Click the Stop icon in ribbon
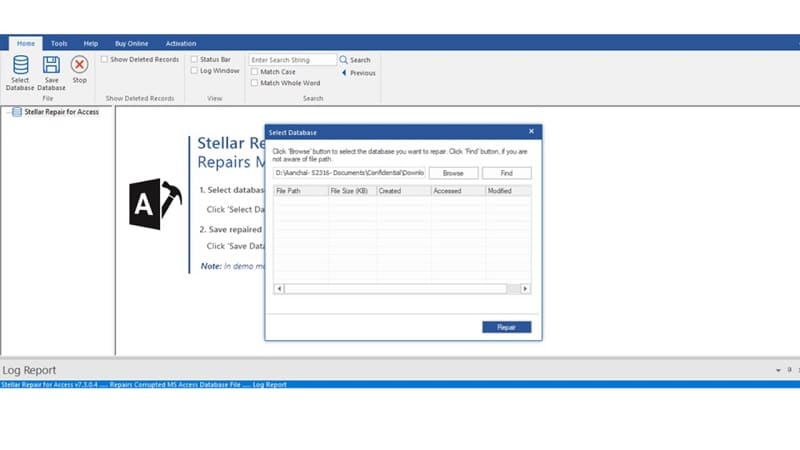The height and width of the screenshot is (450, 800). pyautogui.click(x=80, y=65)
